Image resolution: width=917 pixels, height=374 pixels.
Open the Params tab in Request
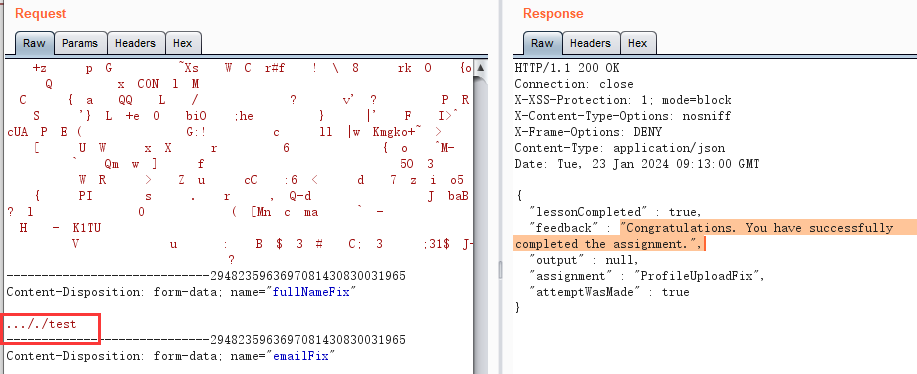[81, 43]
